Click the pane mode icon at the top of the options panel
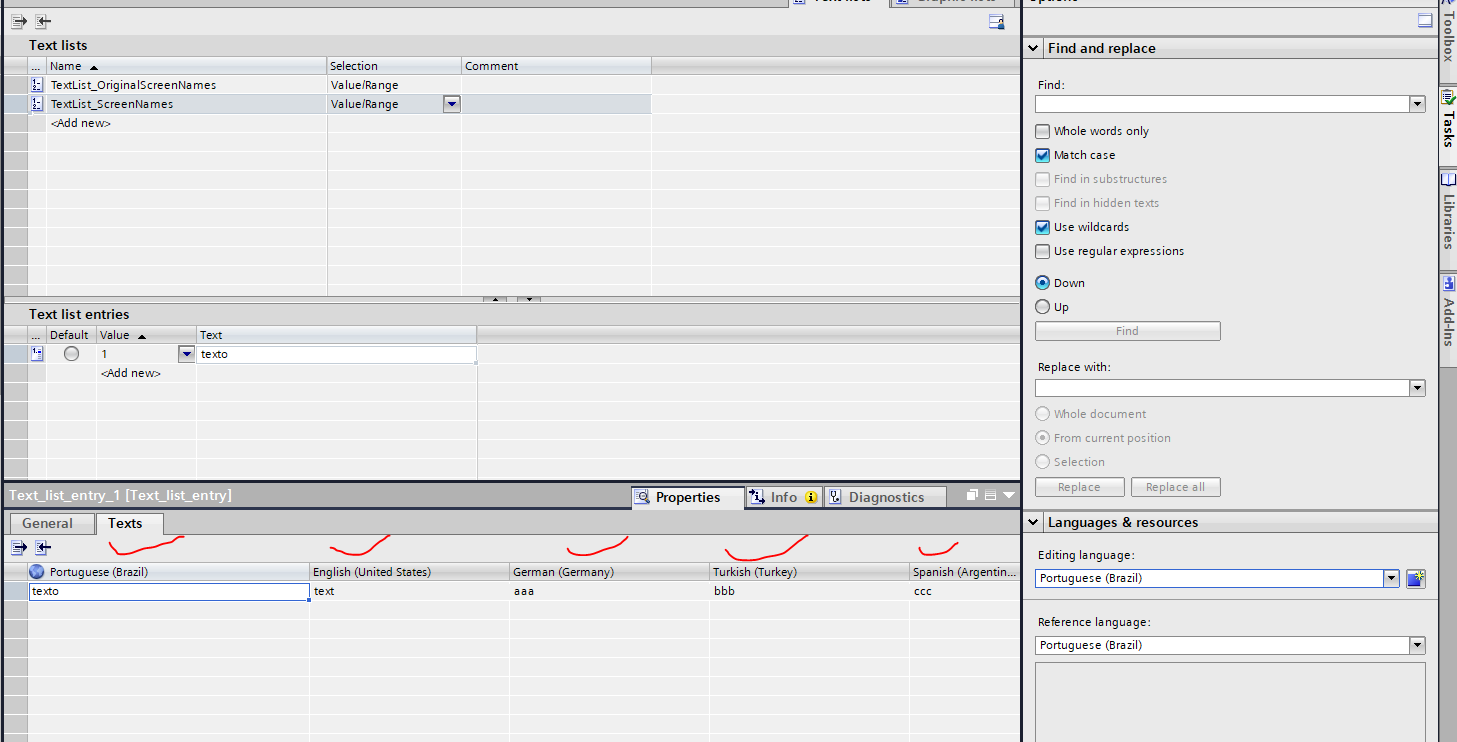Viewport: 1457px width, 742px height. (x=1425, y=21)
